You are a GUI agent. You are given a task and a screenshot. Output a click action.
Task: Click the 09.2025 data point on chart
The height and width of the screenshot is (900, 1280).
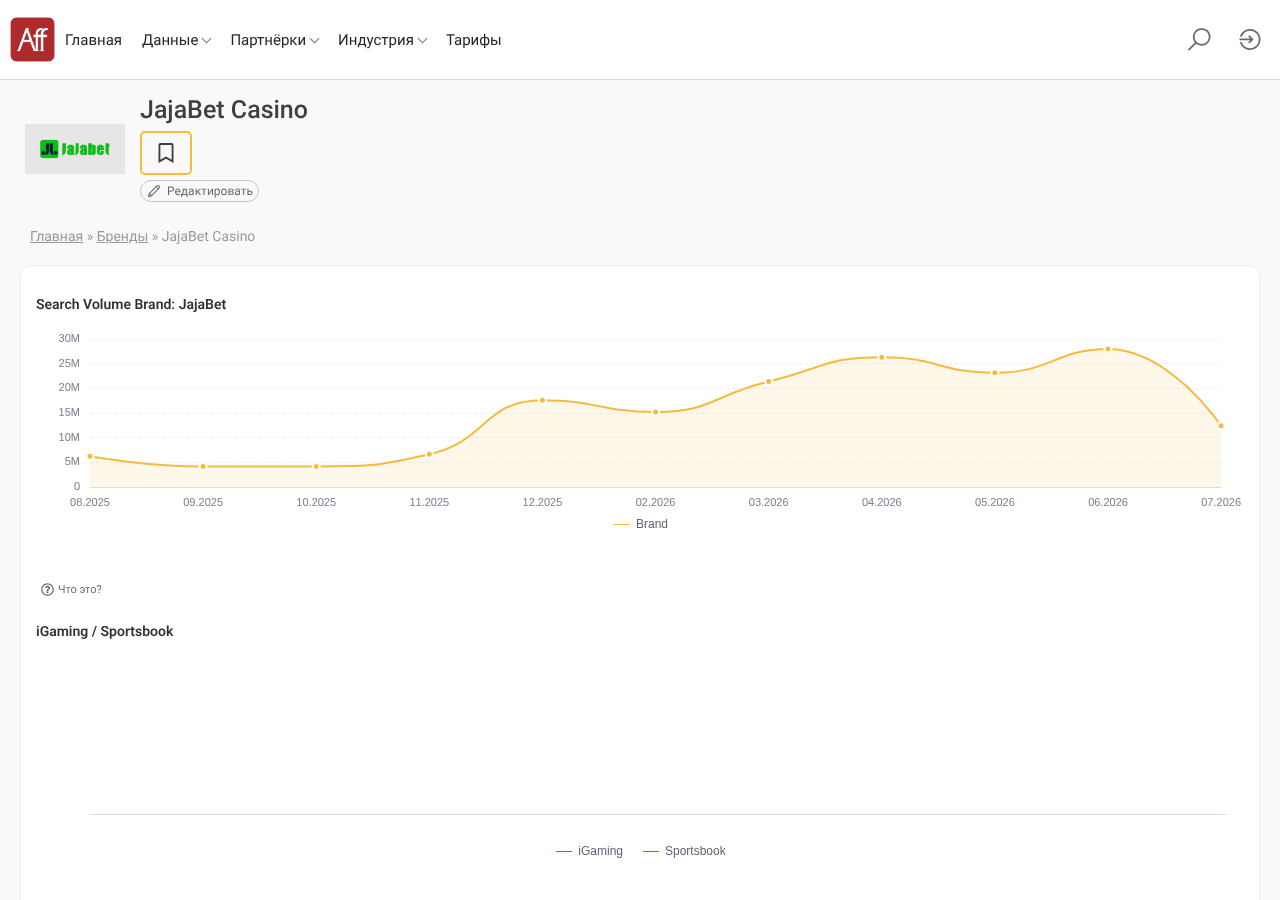[203, 466]
